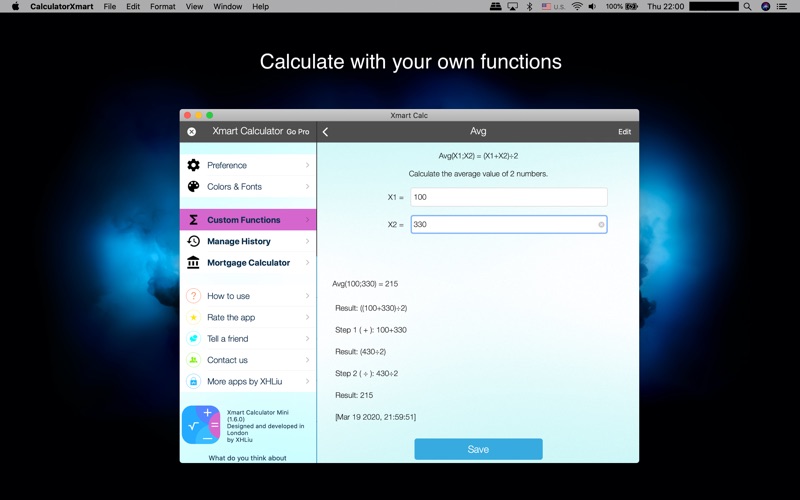Click the Step 2 ( ÷ ): 430÷2 line
The height and width of the screenshot is (500, 800).
(x=366, y=373)
